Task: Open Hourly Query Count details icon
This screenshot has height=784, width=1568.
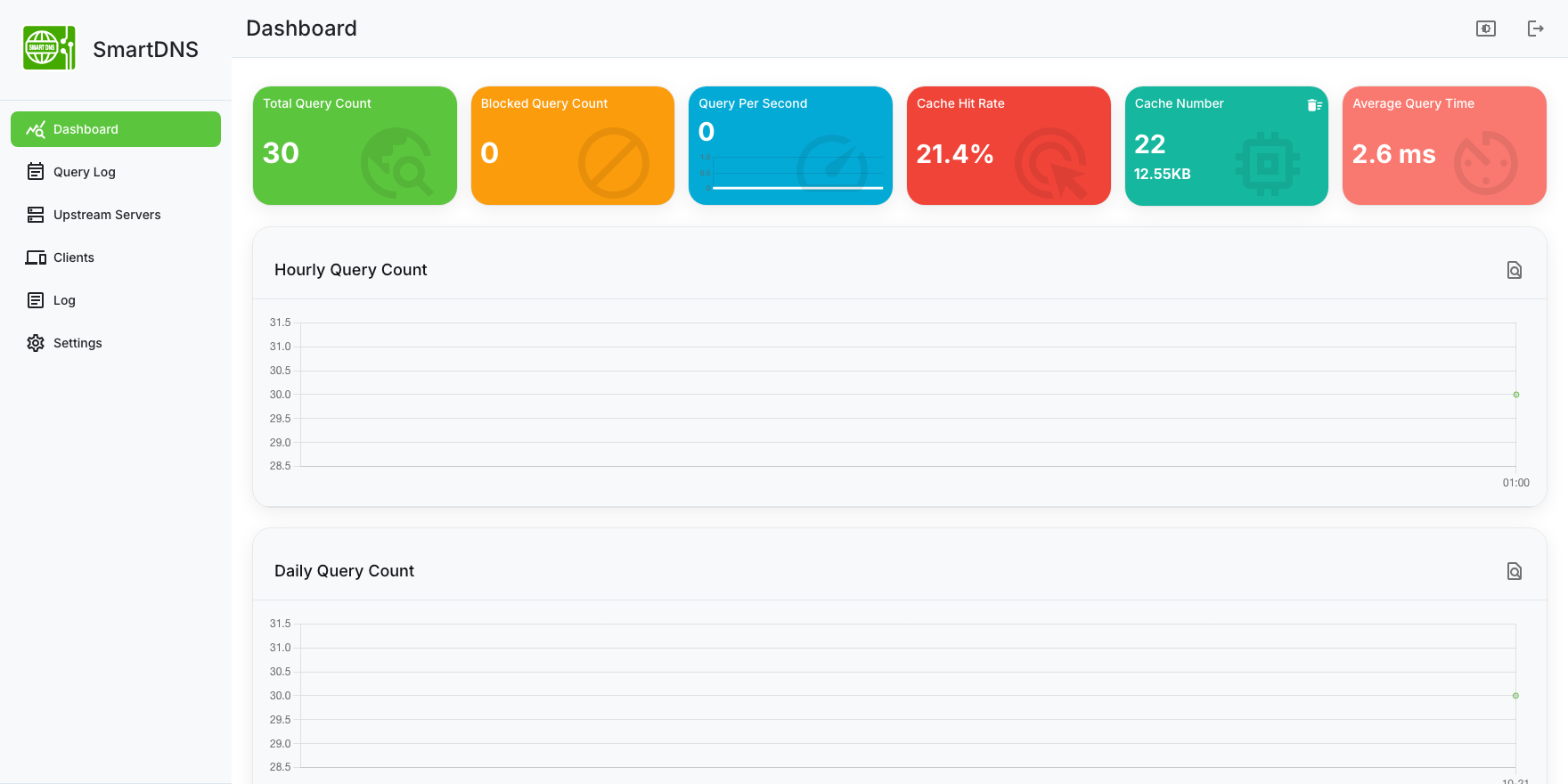Action: point(1515,270)
